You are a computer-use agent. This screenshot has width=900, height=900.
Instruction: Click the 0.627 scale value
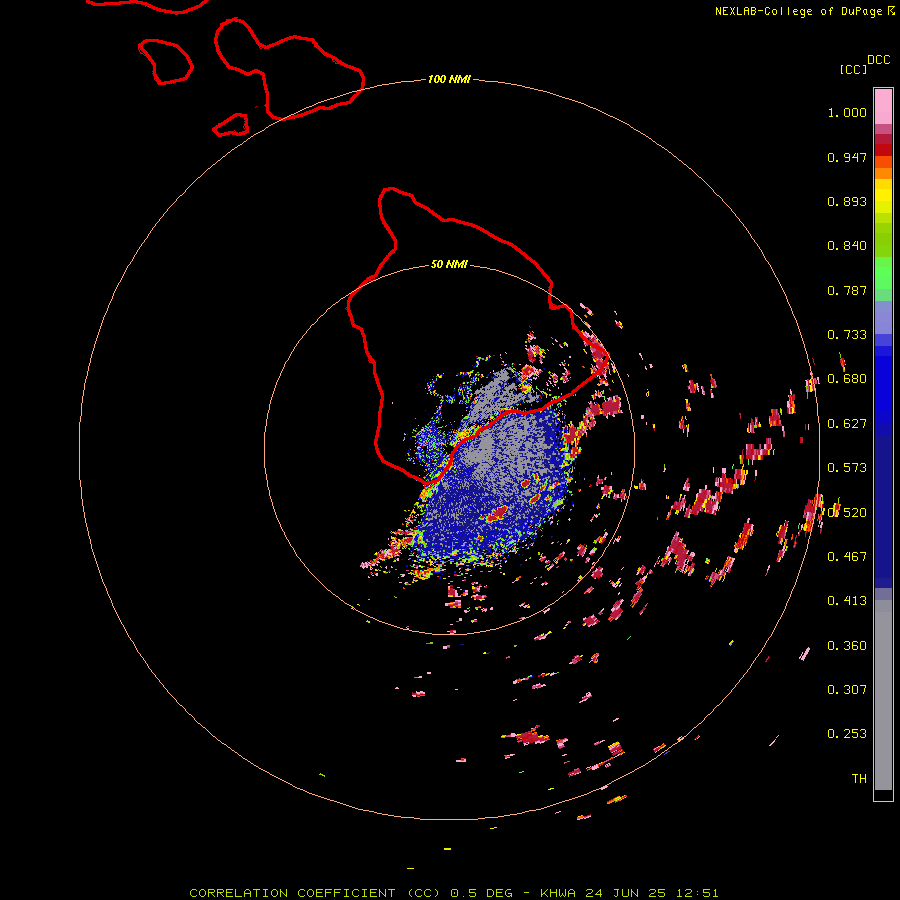pyautogui.click(x=847, y=424)
